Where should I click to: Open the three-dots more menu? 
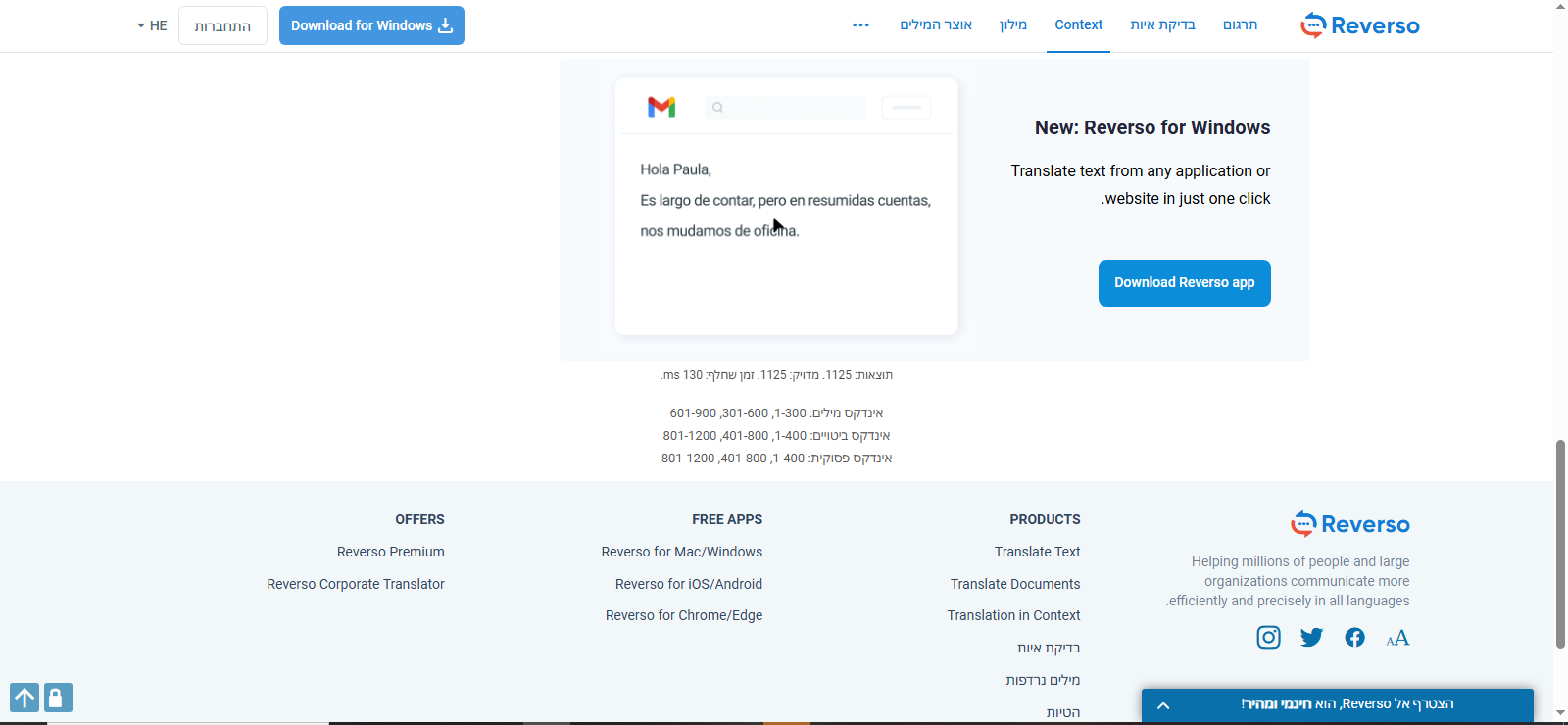click(x=860, y=25)
